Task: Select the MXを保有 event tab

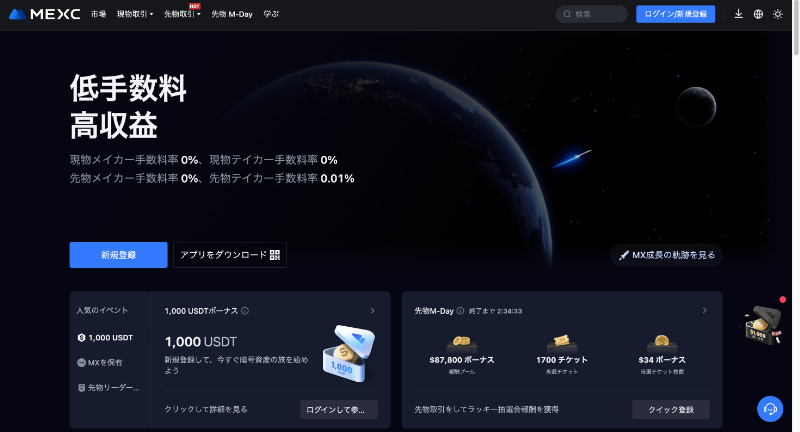Action: 100,363
